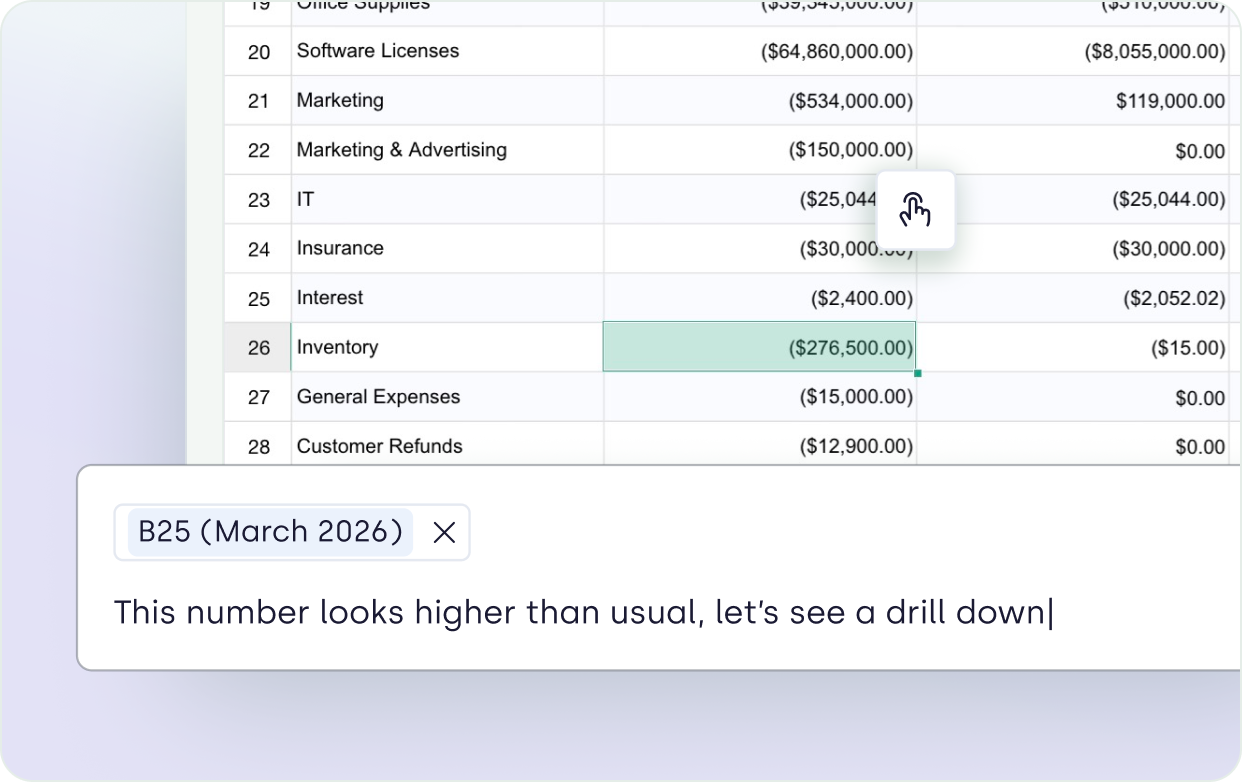The width and height of the screenshot is (1242, 782).
Task: Click the Marketing & Advertising cell
Action: coord(447,150)
